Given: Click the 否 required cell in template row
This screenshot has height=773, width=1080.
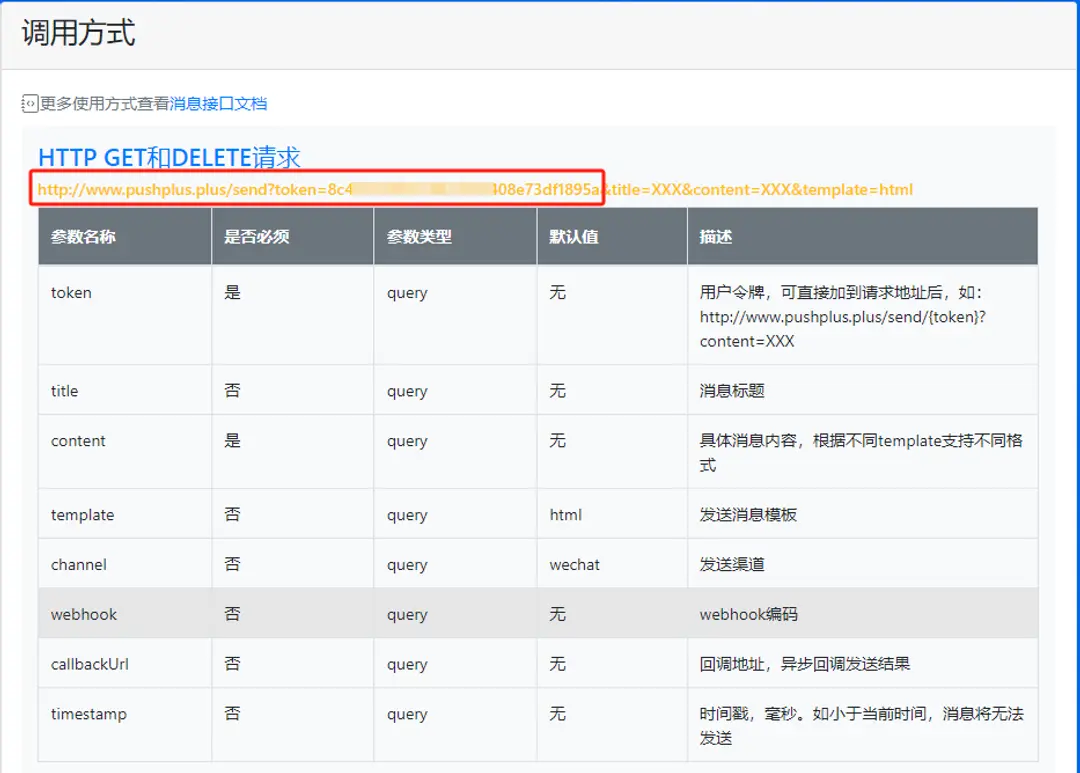Looking at the screenshot, I should point(293,514).
